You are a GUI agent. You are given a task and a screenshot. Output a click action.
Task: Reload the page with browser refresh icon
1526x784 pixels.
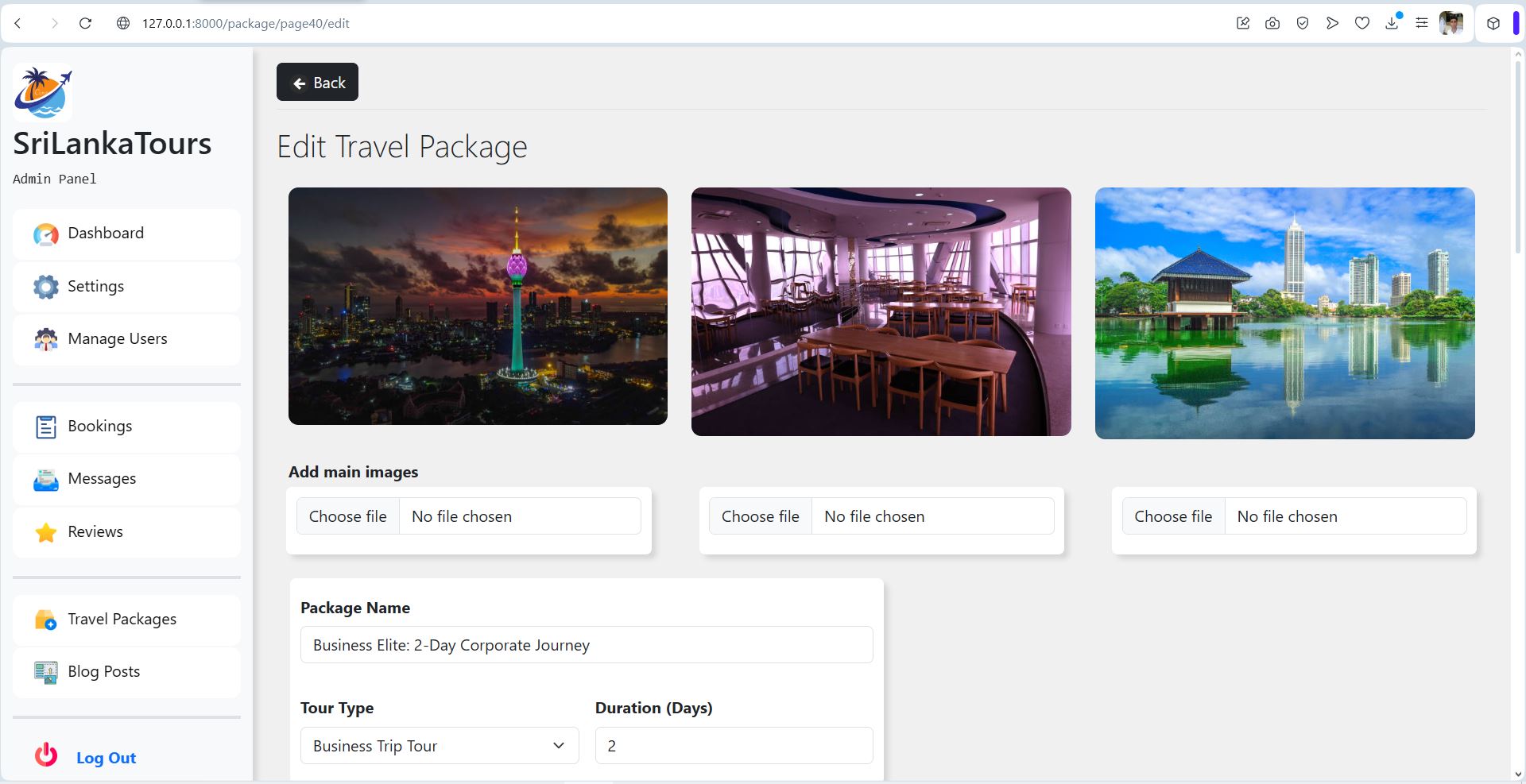click(85, 24)
